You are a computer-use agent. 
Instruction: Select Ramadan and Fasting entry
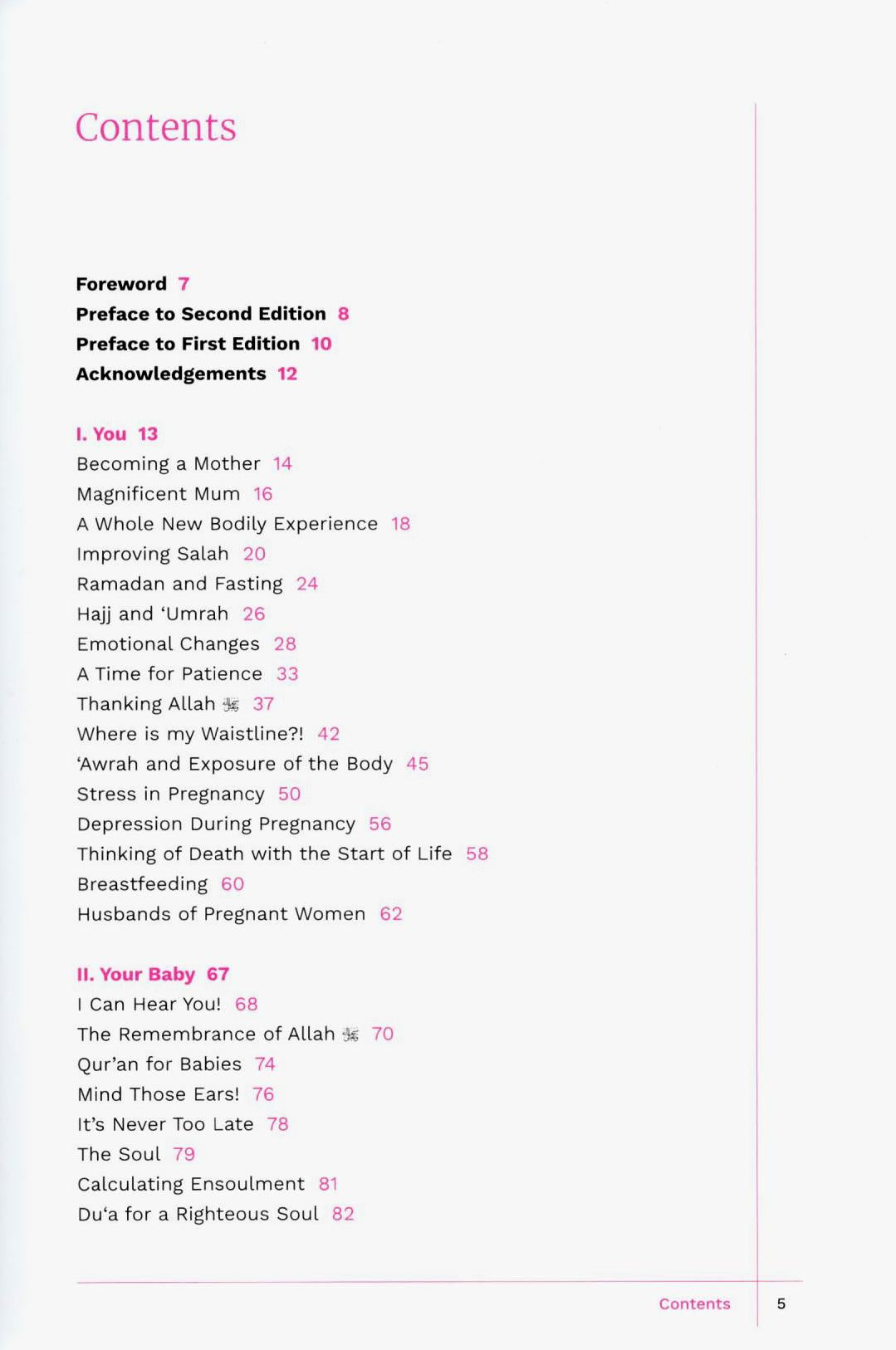(x=179, y=584)
